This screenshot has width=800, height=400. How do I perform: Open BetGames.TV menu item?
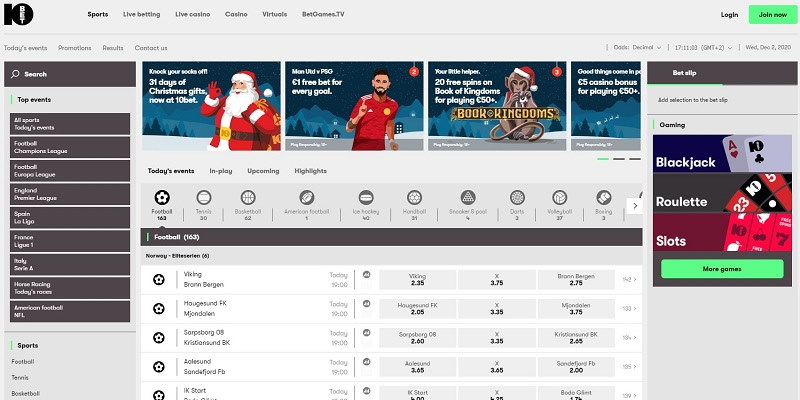tap(323, 14)
